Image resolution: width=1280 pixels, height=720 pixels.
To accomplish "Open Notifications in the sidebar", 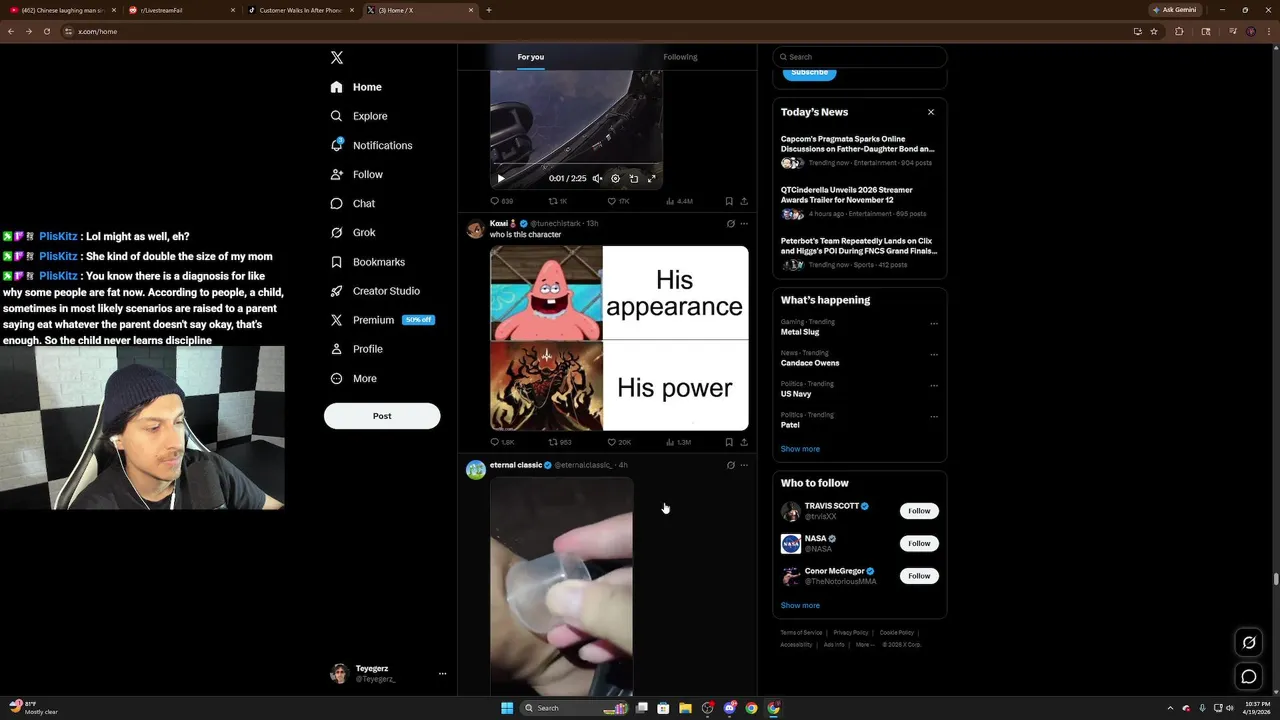I will pos(371,145).
